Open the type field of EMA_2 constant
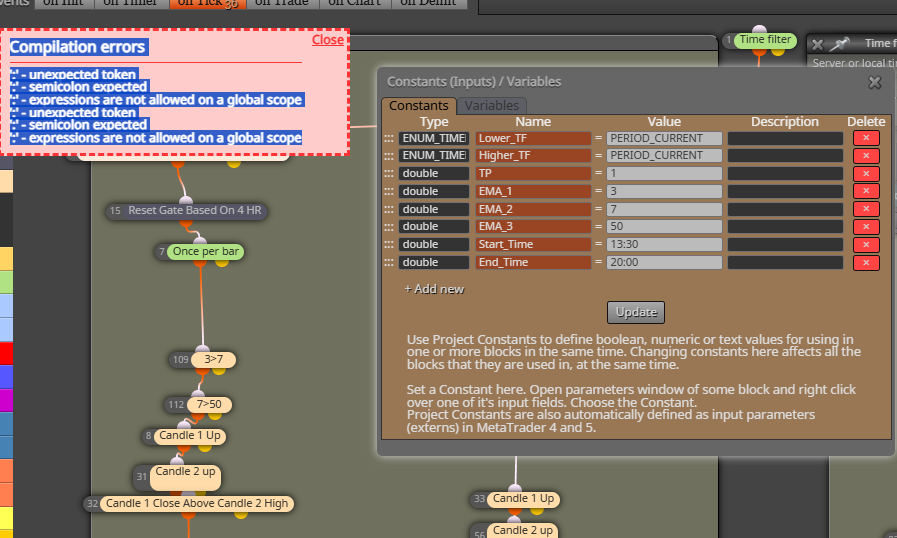 coord(434,209)
